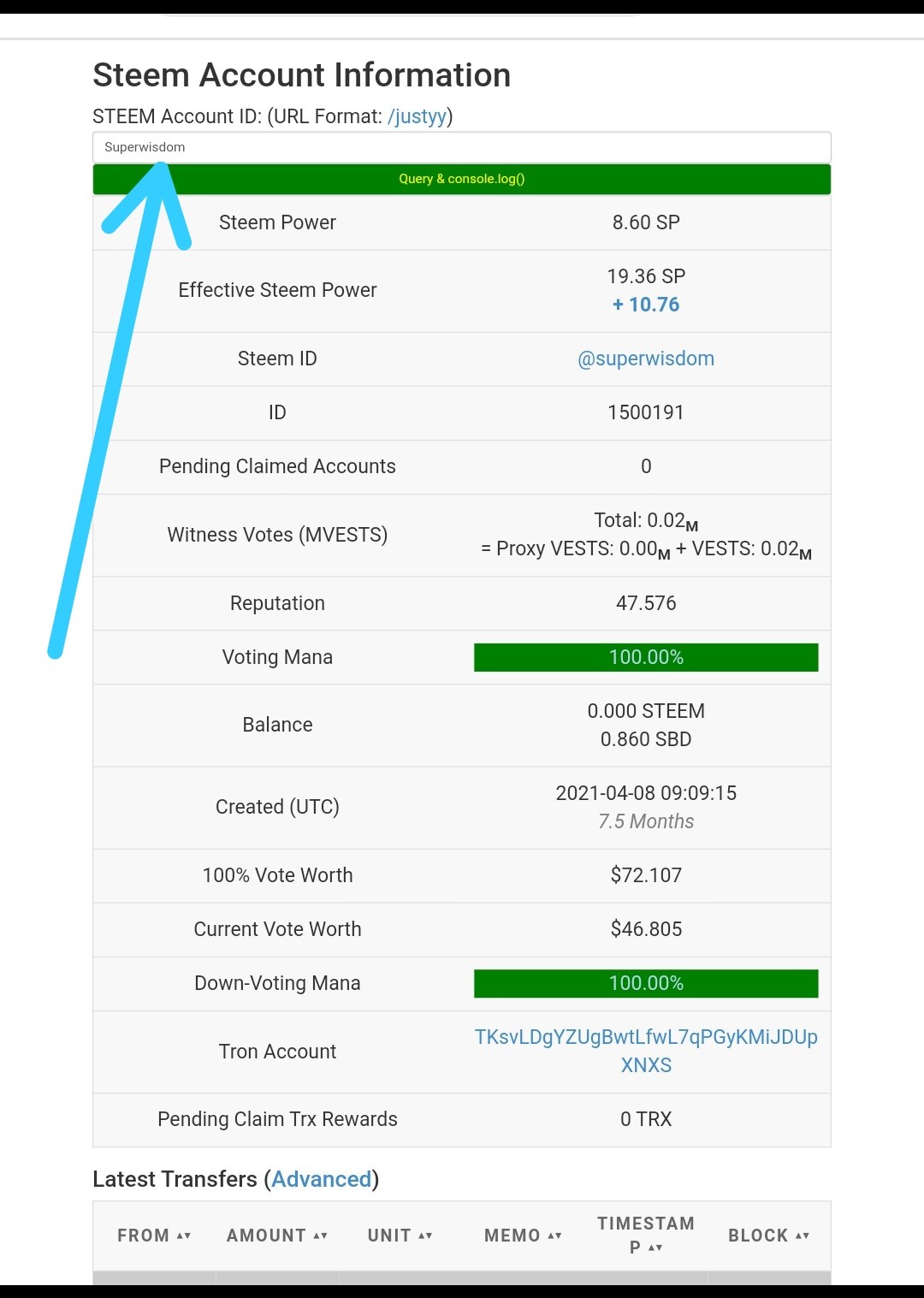Click the + 10.76 delegated power link
Image resolution: width=924 pixels, height=1298 pixels.
click(x=646, y=305)
